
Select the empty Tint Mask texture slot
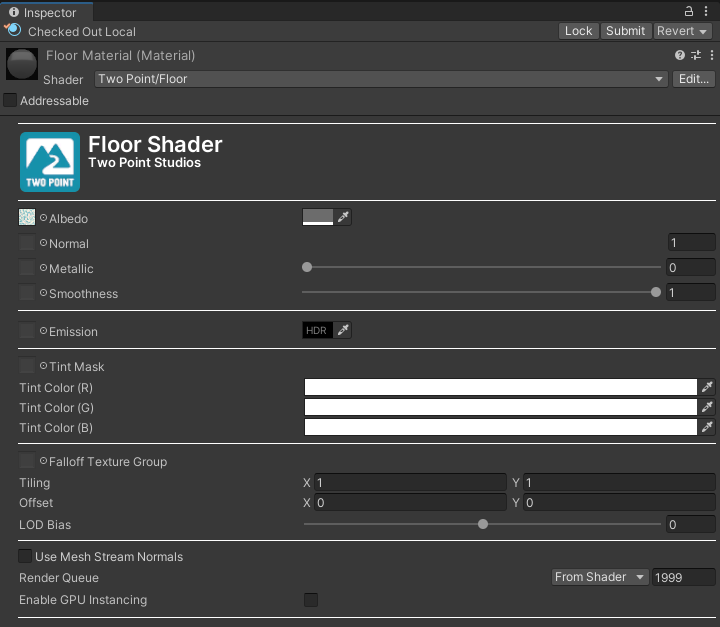pos(27,365)
